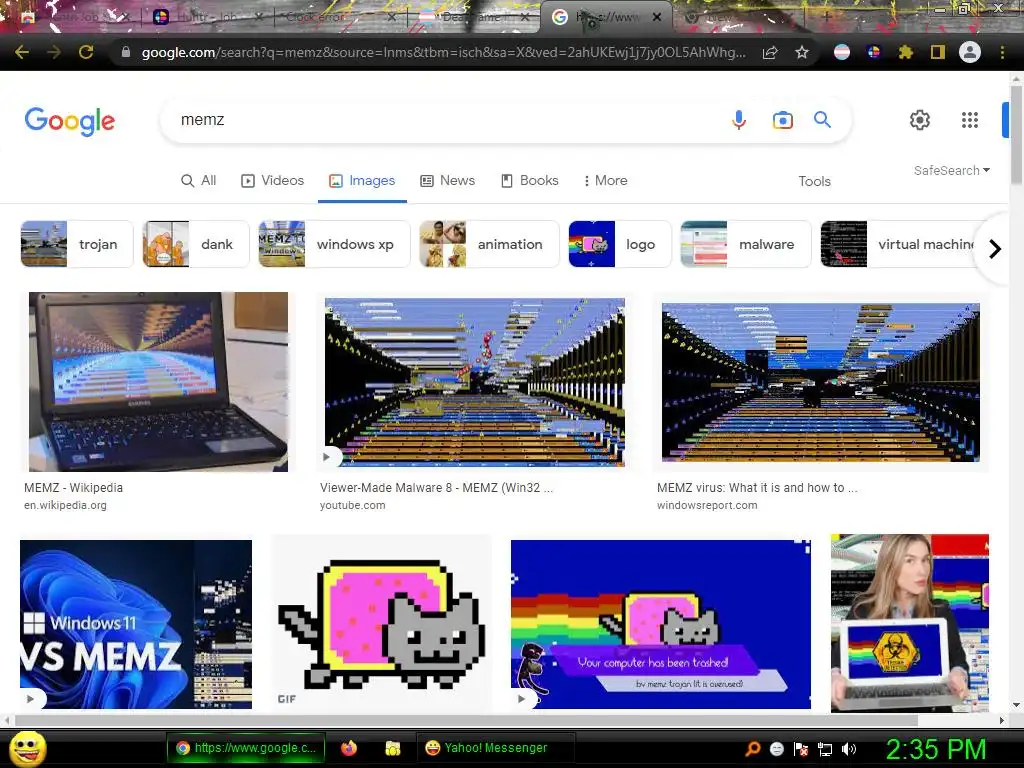Open the smiley Start button on taskbar

click(27, 749)
